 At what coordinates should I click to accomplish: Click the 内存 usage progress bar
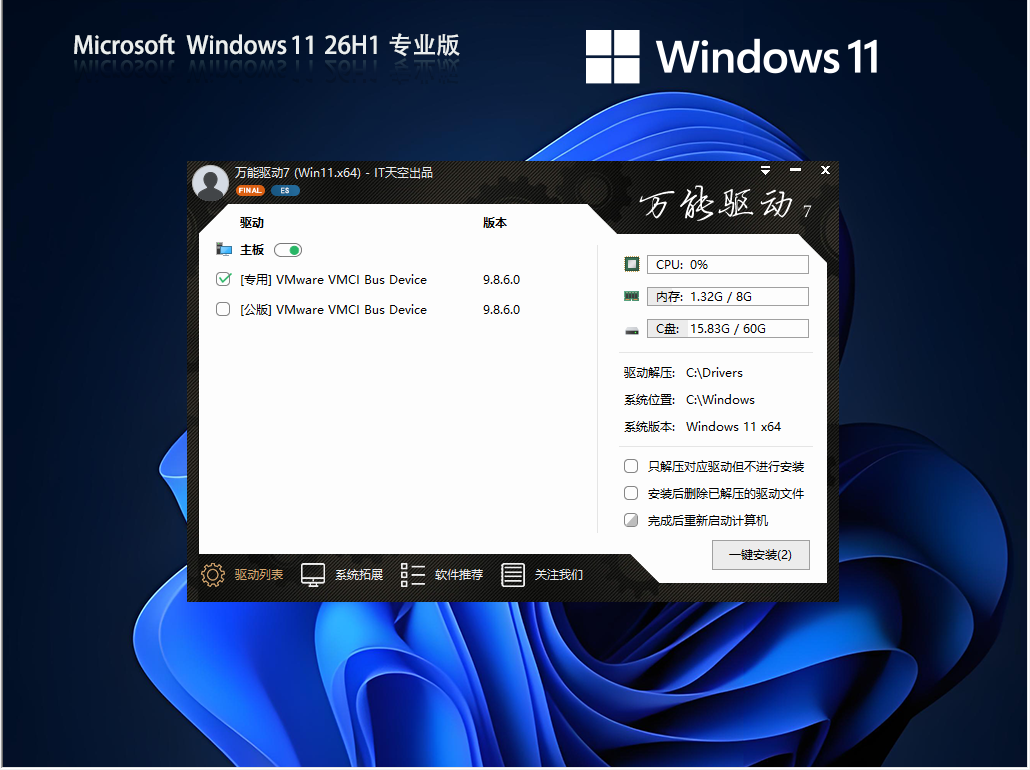click(x=728, y=296)
